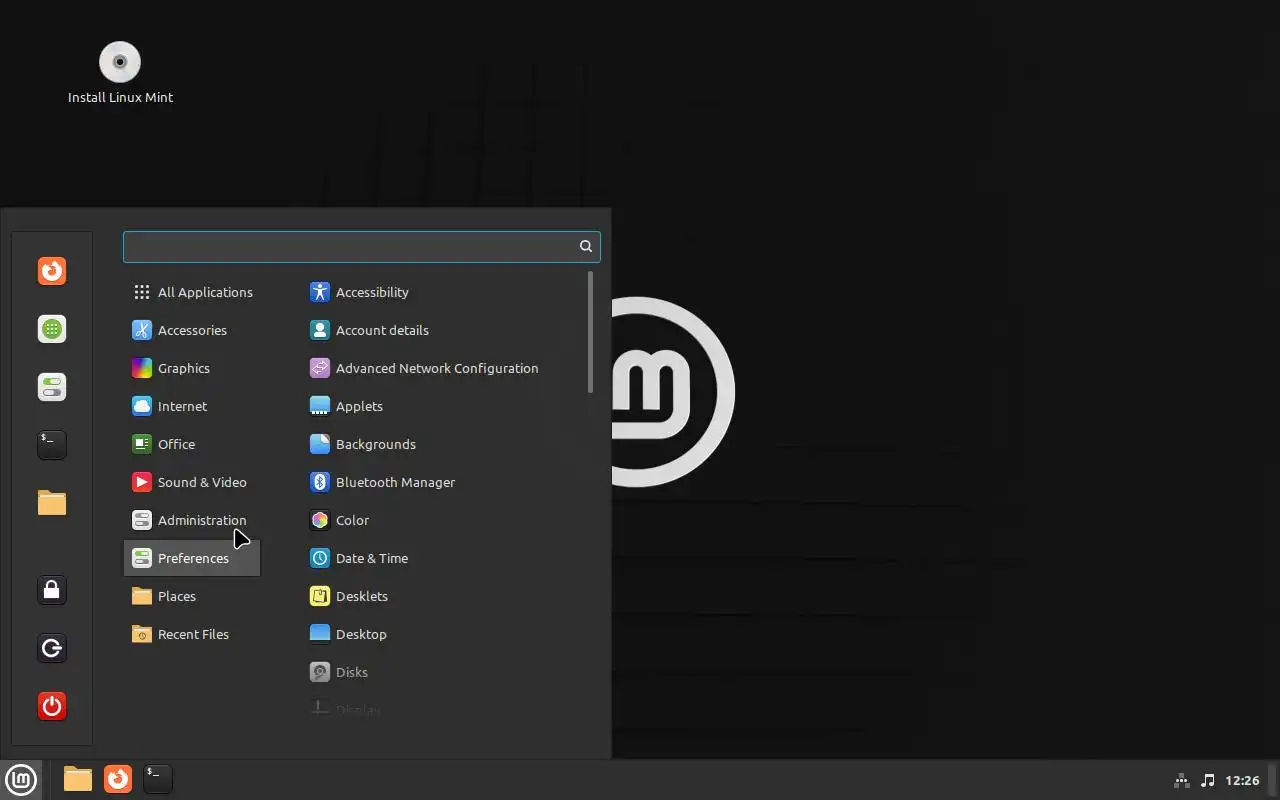Click the red power/shutdown icon

[52, 706]
